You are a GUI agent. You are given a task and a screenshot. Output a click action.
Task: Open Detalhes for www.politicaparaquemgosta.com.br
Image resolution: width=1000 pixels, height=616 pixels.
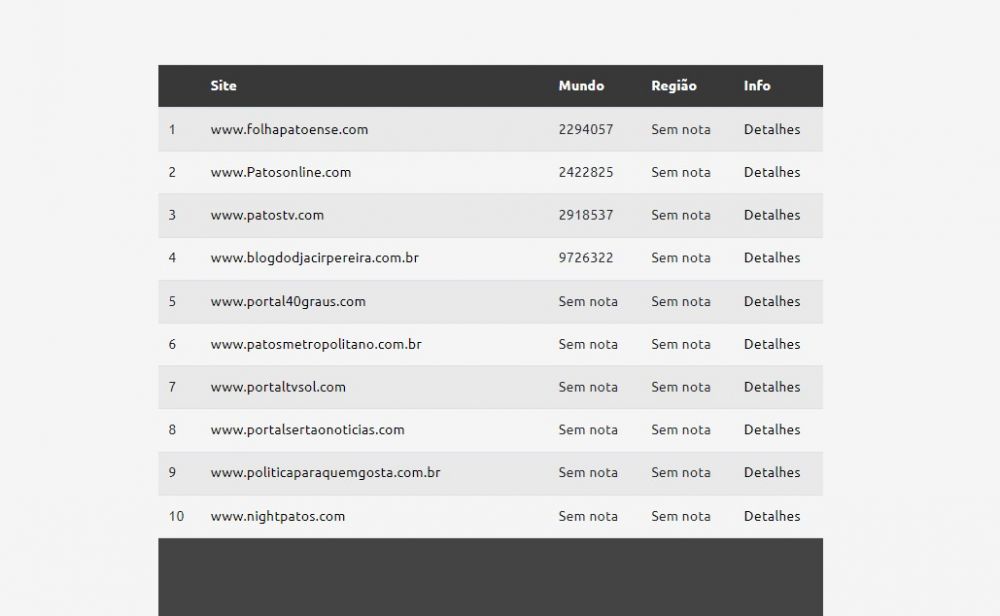tap(772, 472)
